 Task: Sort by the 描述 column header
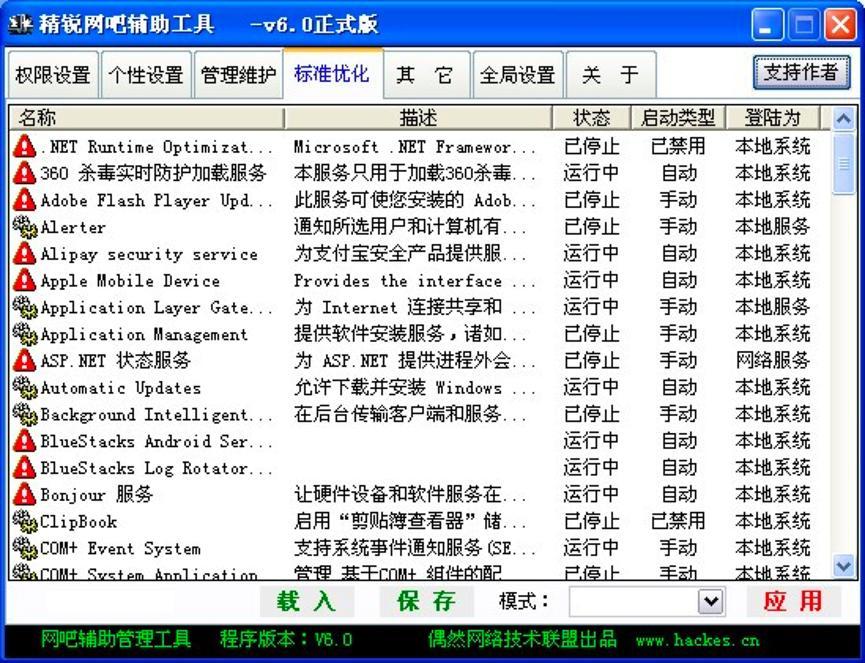418,117
